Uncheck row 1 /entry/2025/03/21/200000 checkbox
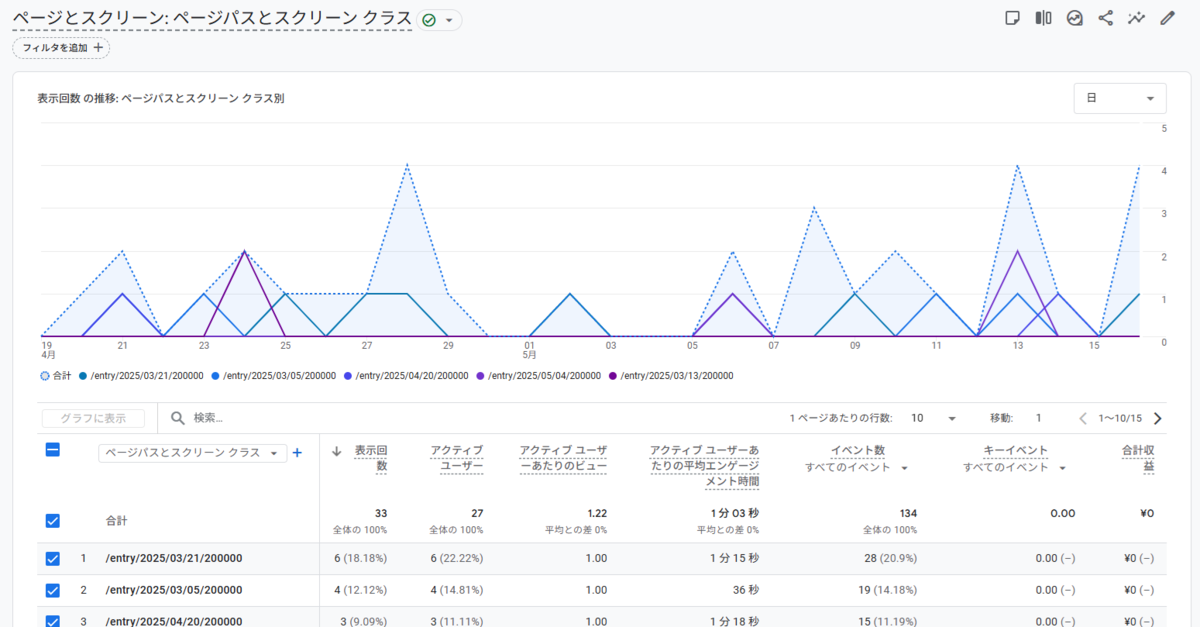The image size is (1200, 627). point(53,559)
